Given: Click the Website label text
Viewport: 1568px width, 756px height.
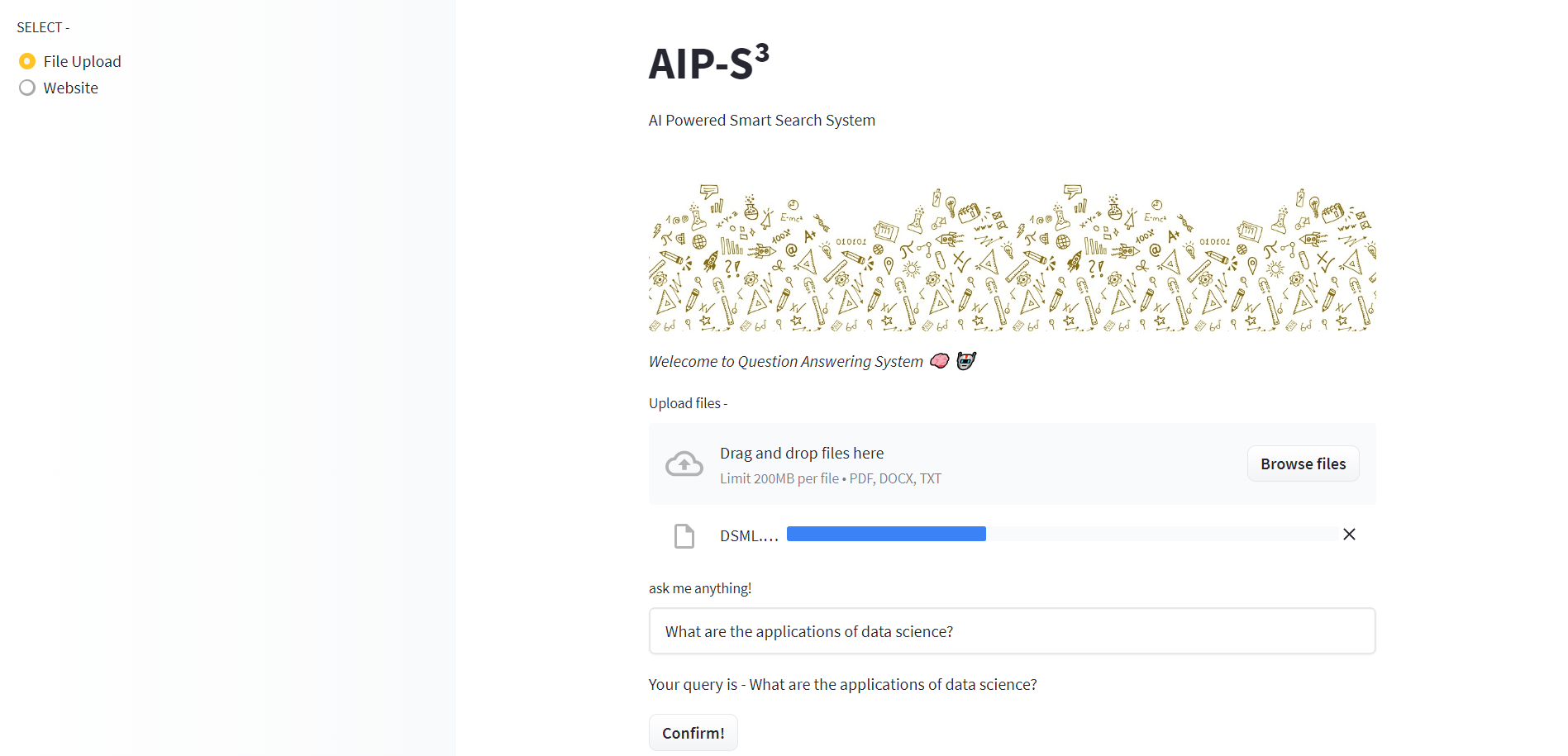Looking at the screenshot, I should point(71,88).
